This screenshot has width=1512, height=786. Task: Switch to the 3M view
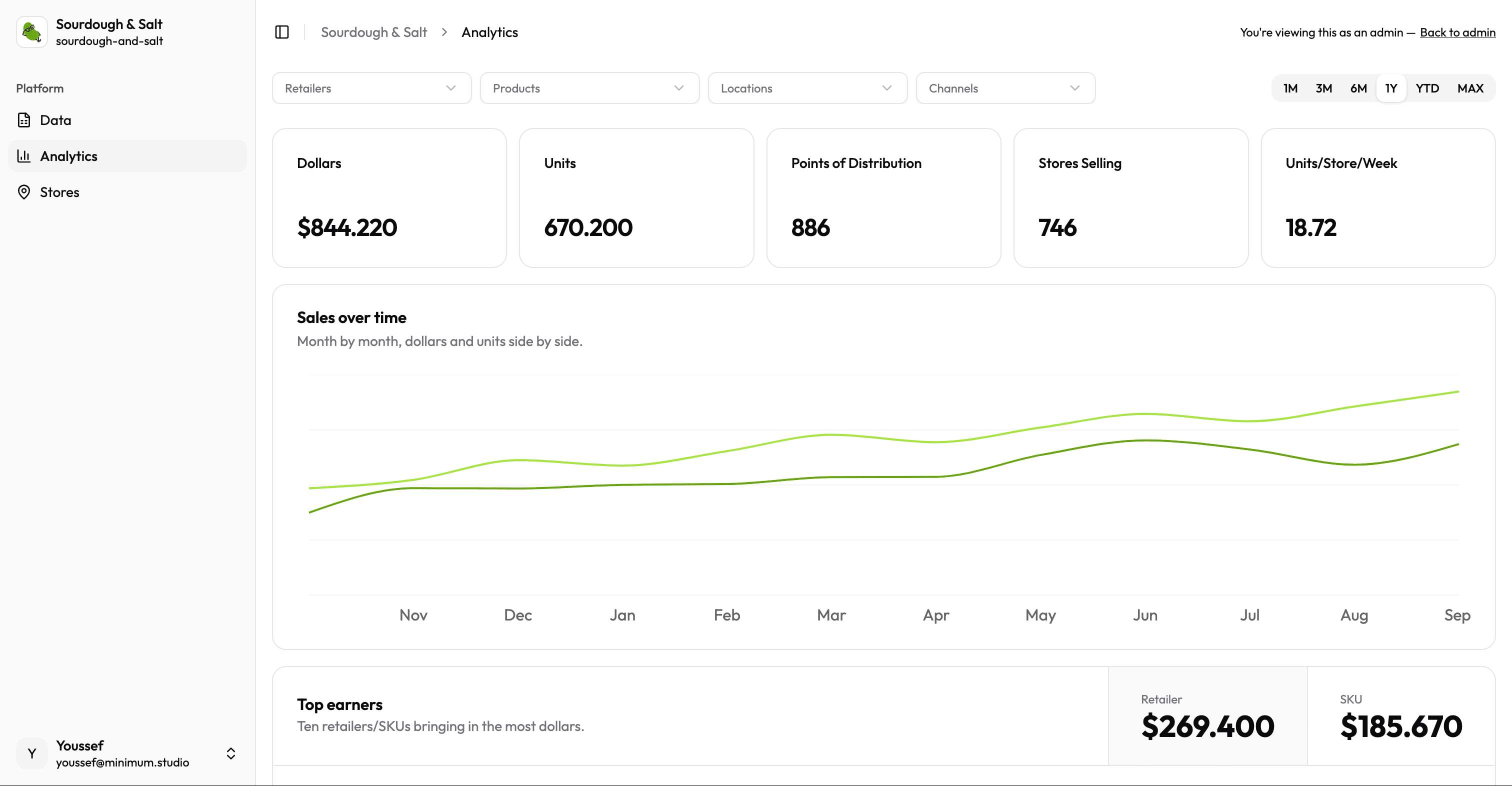coord(1324,88)
